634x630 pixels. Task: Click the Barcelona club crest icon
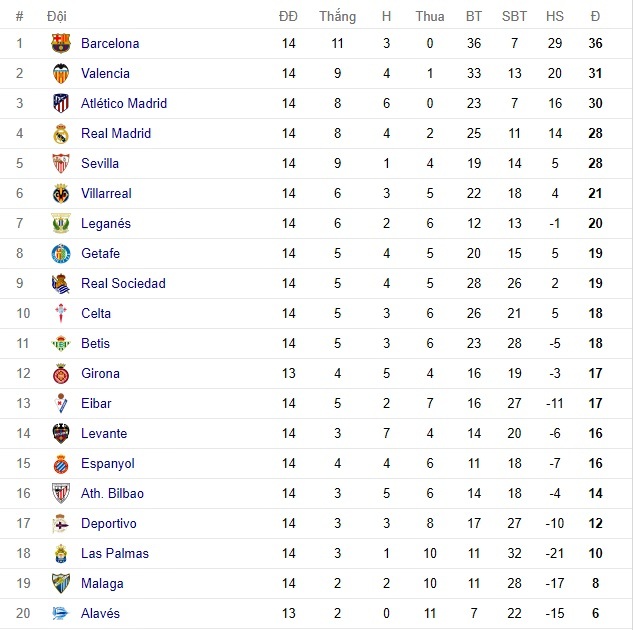point(61,44)
